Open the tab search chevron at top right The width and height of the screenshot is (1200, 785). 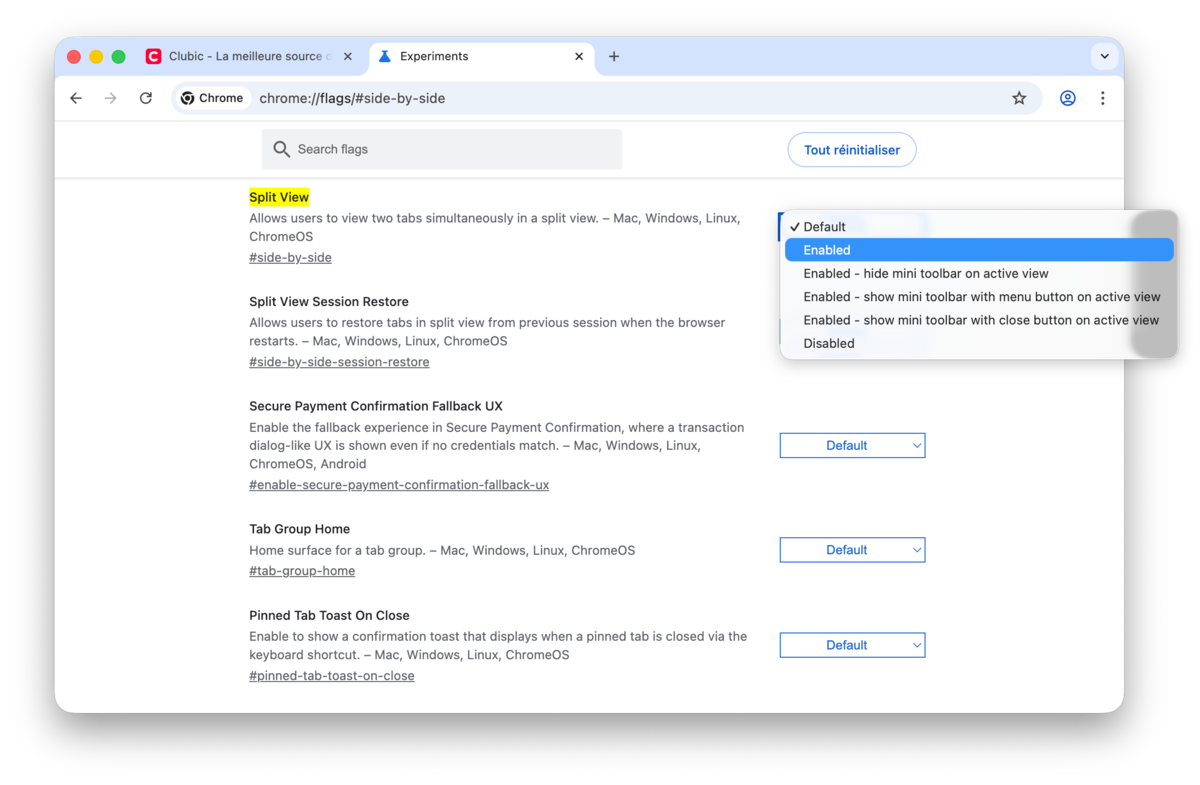click(1104, 56)
